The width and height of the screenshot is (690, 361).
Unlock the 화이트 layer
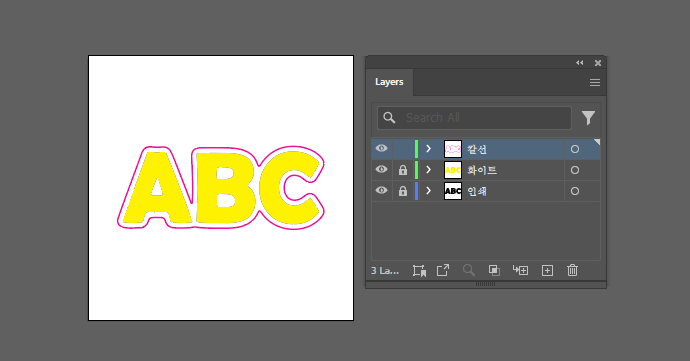point(403,170)
